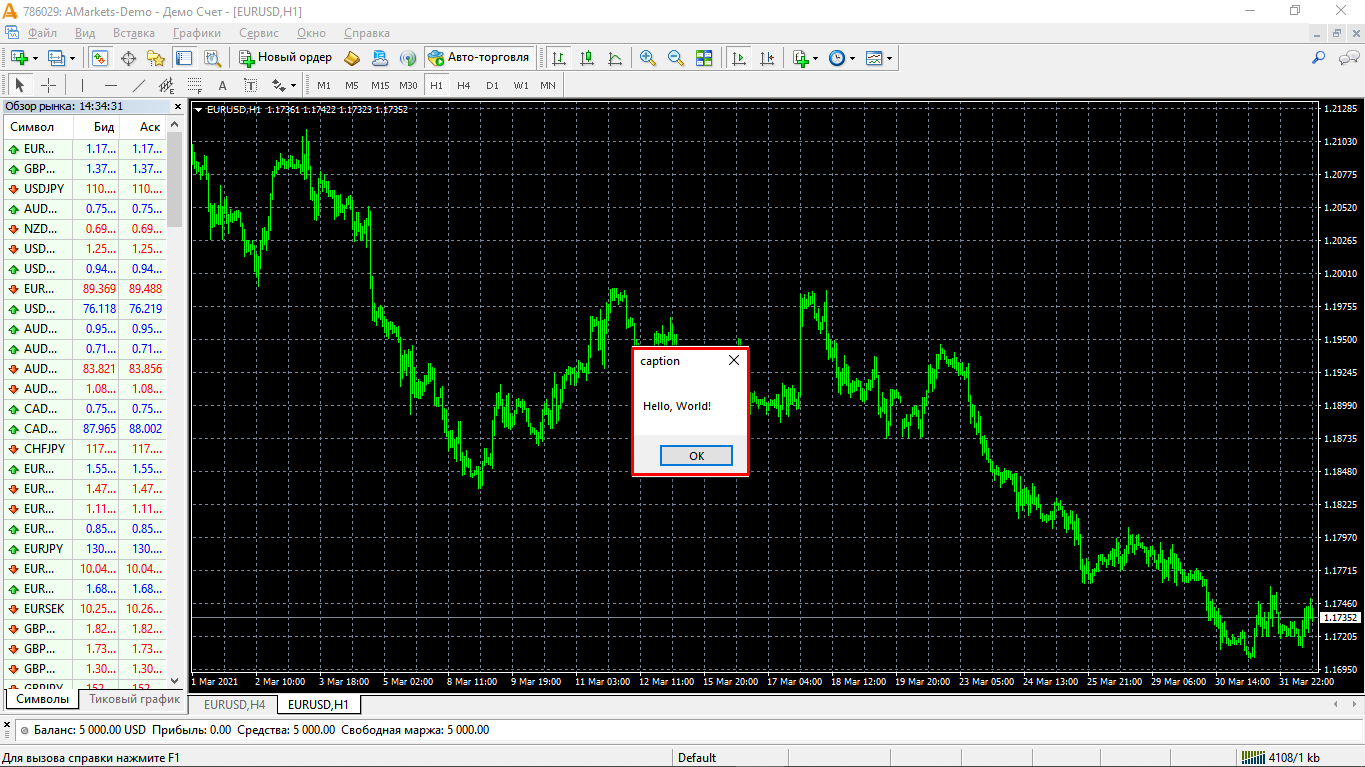Select the Crosshair cursor tool

[48, 85]
